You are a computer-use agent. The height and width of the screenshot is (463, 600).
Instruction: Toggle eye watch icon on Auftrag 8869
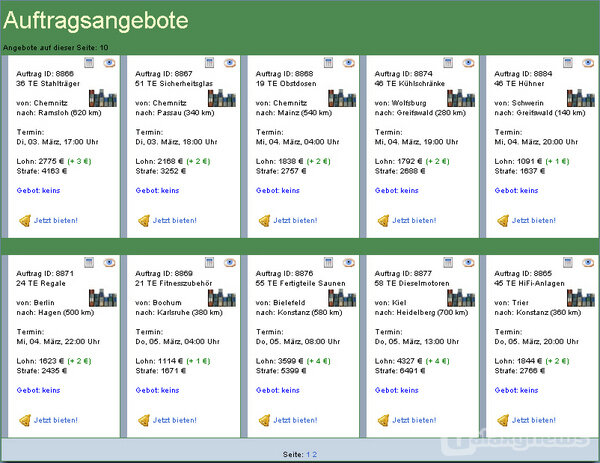click(230, 262)
